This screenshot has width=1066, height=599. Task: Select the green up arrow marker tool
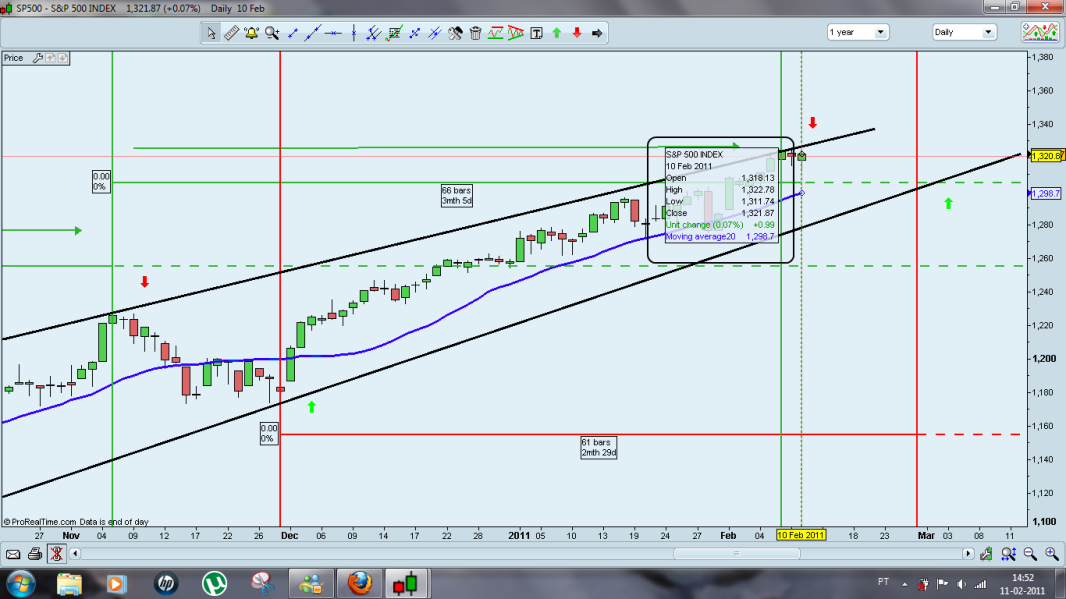(557, 33)
